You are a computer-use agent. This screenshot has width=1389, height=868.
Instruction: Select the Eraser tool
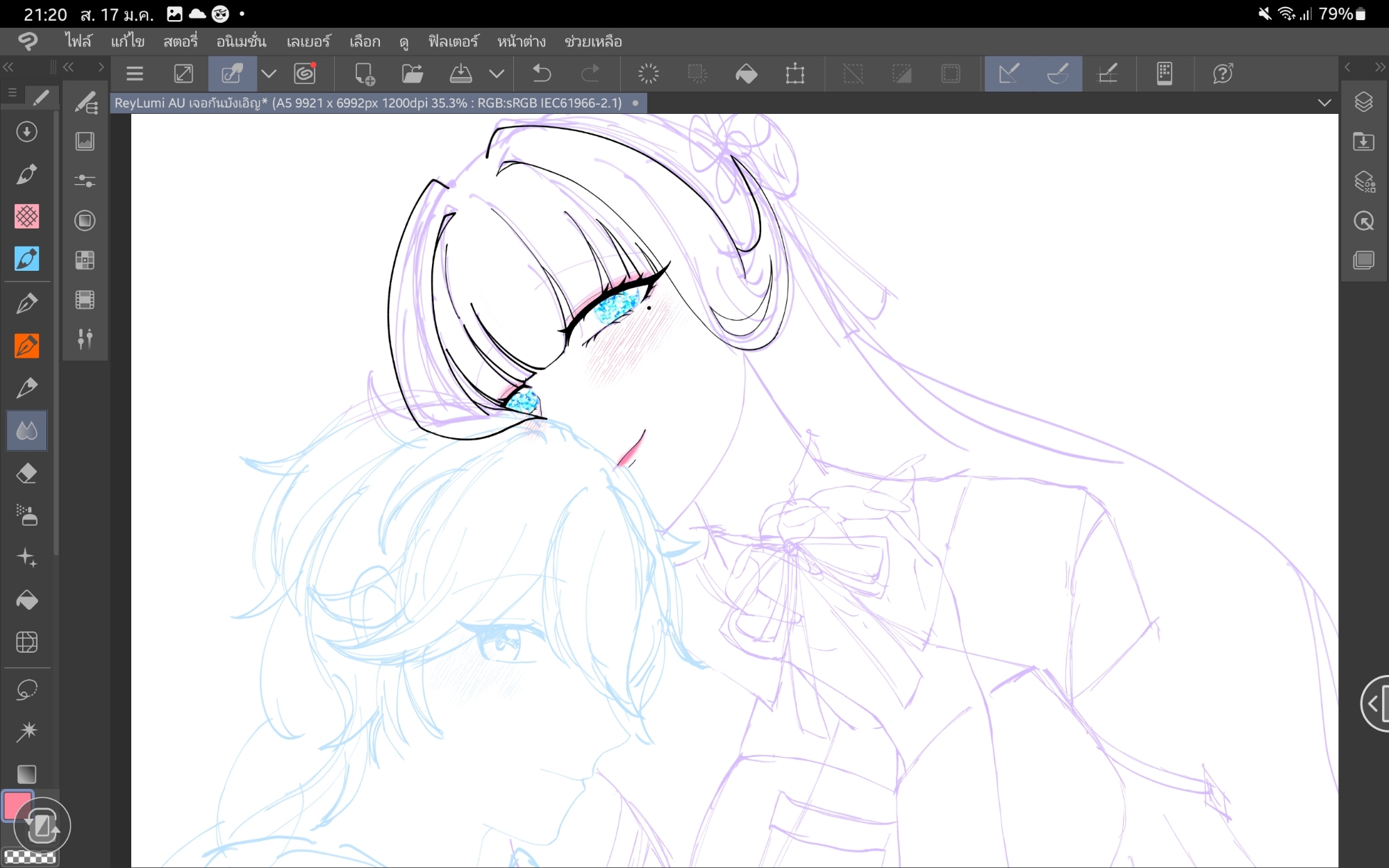(26, 474)
